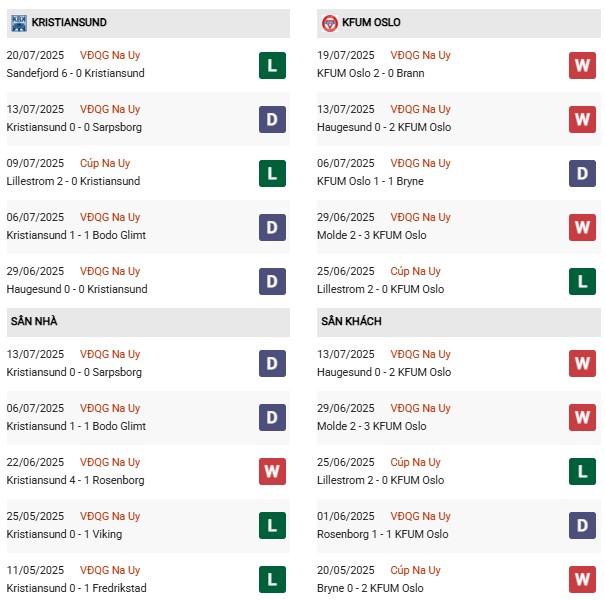The image size is (605, 600).
Task: Click the VĐQG Na Uy link dated 20/07/2025
Action: [x=111, y=55]
